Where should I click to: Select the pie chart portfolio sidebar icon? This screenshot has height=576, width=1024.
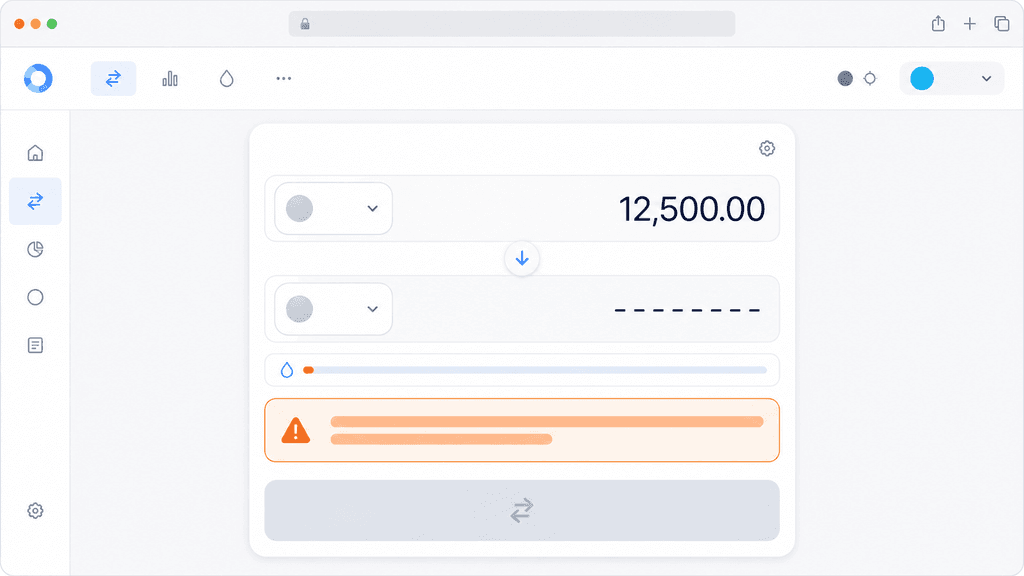point(35,249)
